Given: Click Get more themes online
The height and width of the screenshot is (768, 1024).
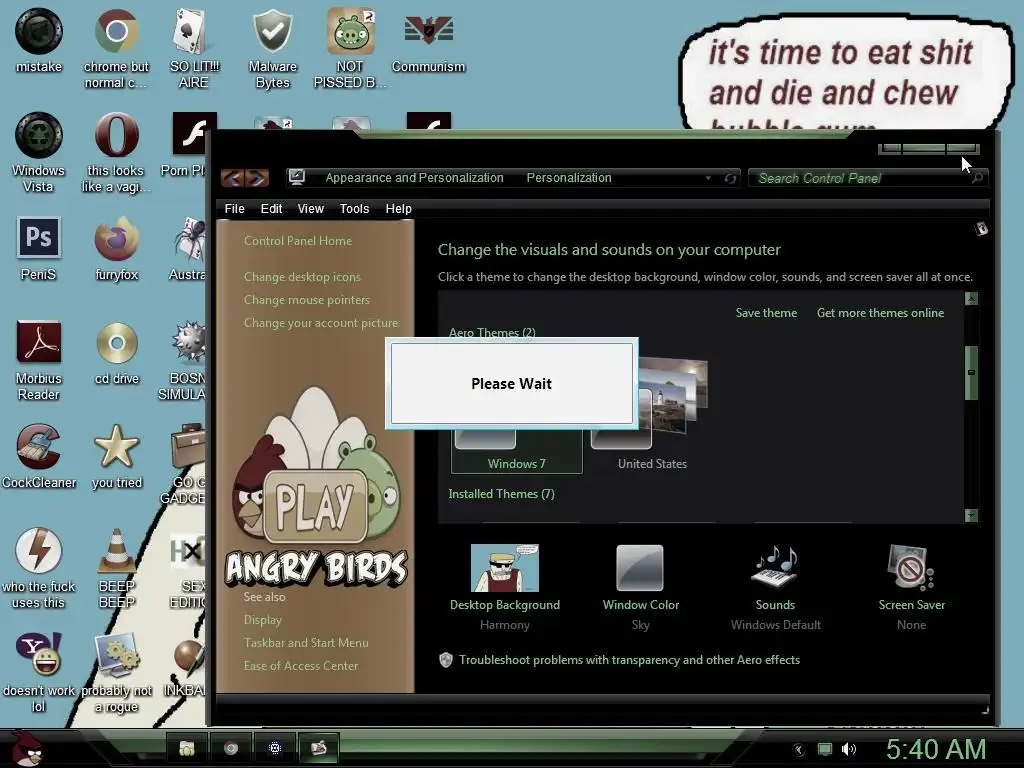Looking at the screenshot, I should coord(880,313).
